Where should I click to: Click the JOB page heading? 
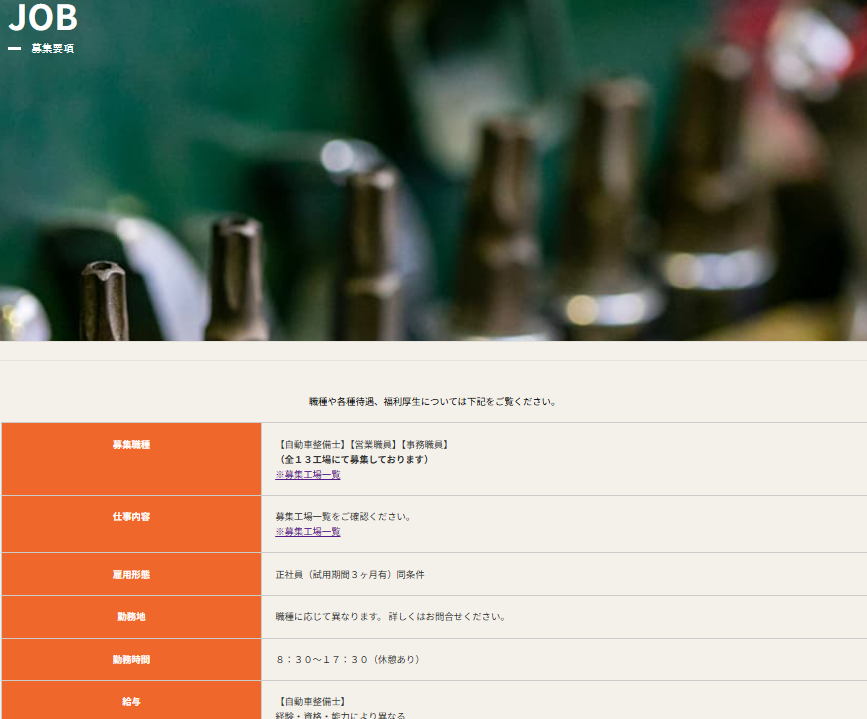click(43, 19)
